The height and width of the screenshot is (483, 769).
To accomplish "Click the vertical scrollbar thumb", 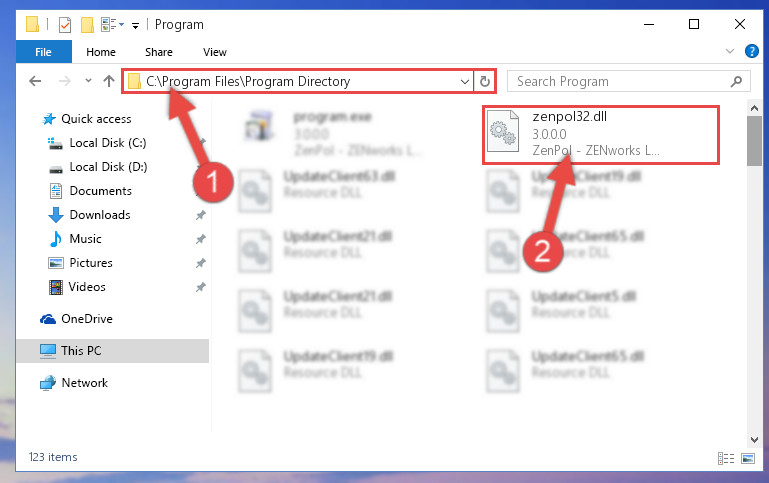I will click(754, 141).
